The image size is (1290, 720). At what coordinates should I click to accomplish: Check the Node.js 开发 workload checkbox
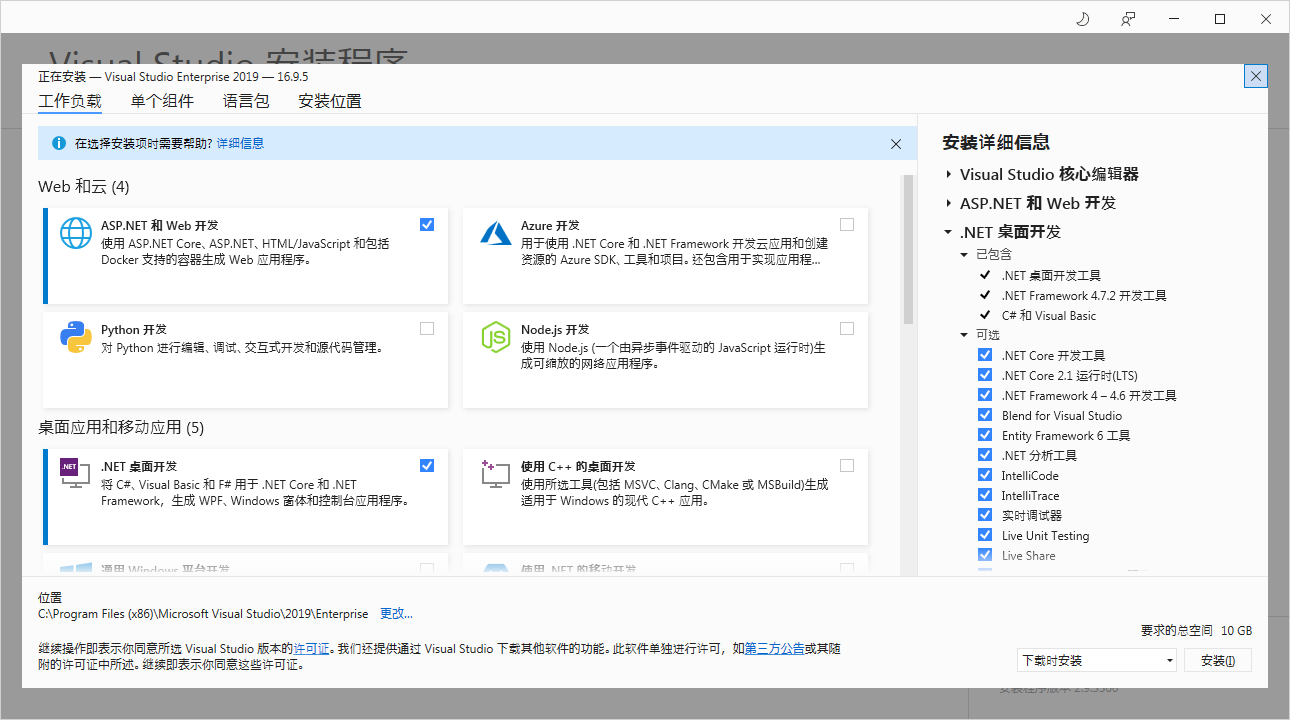[x=847, y=328]
